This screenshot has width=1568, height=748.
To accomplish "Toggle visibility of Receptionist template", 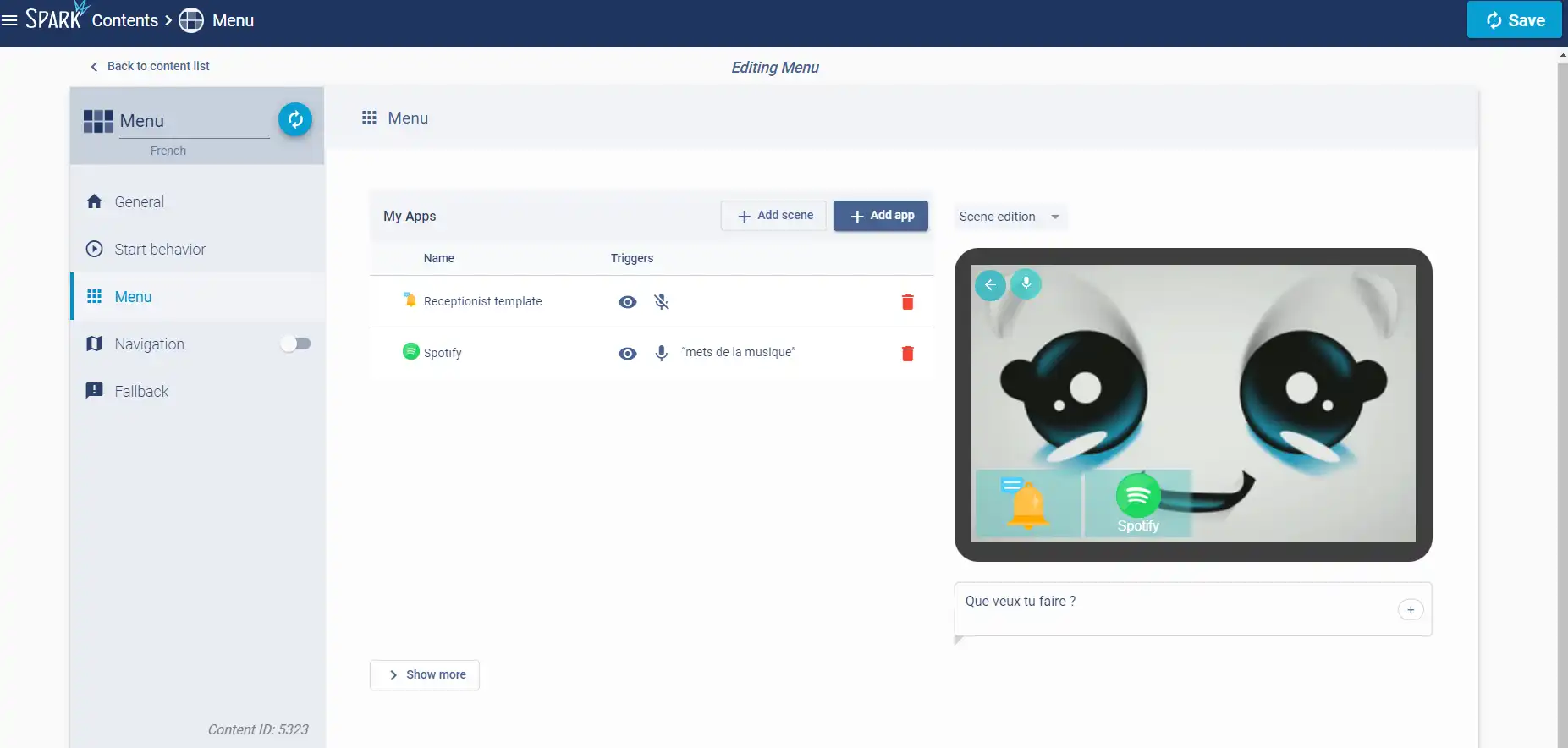I will point(627,302).
